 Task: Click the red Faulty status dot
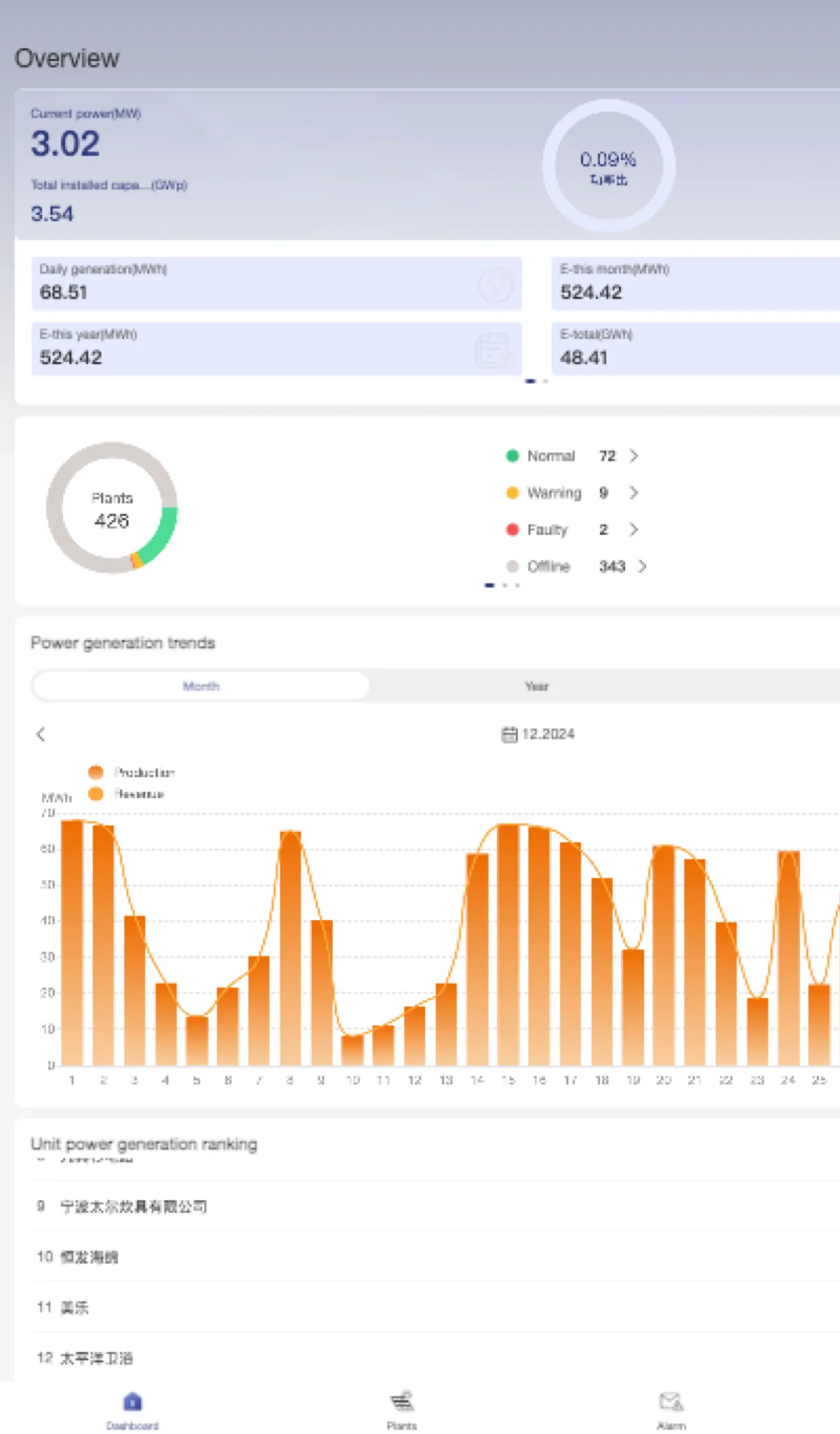tap(512, 529)
